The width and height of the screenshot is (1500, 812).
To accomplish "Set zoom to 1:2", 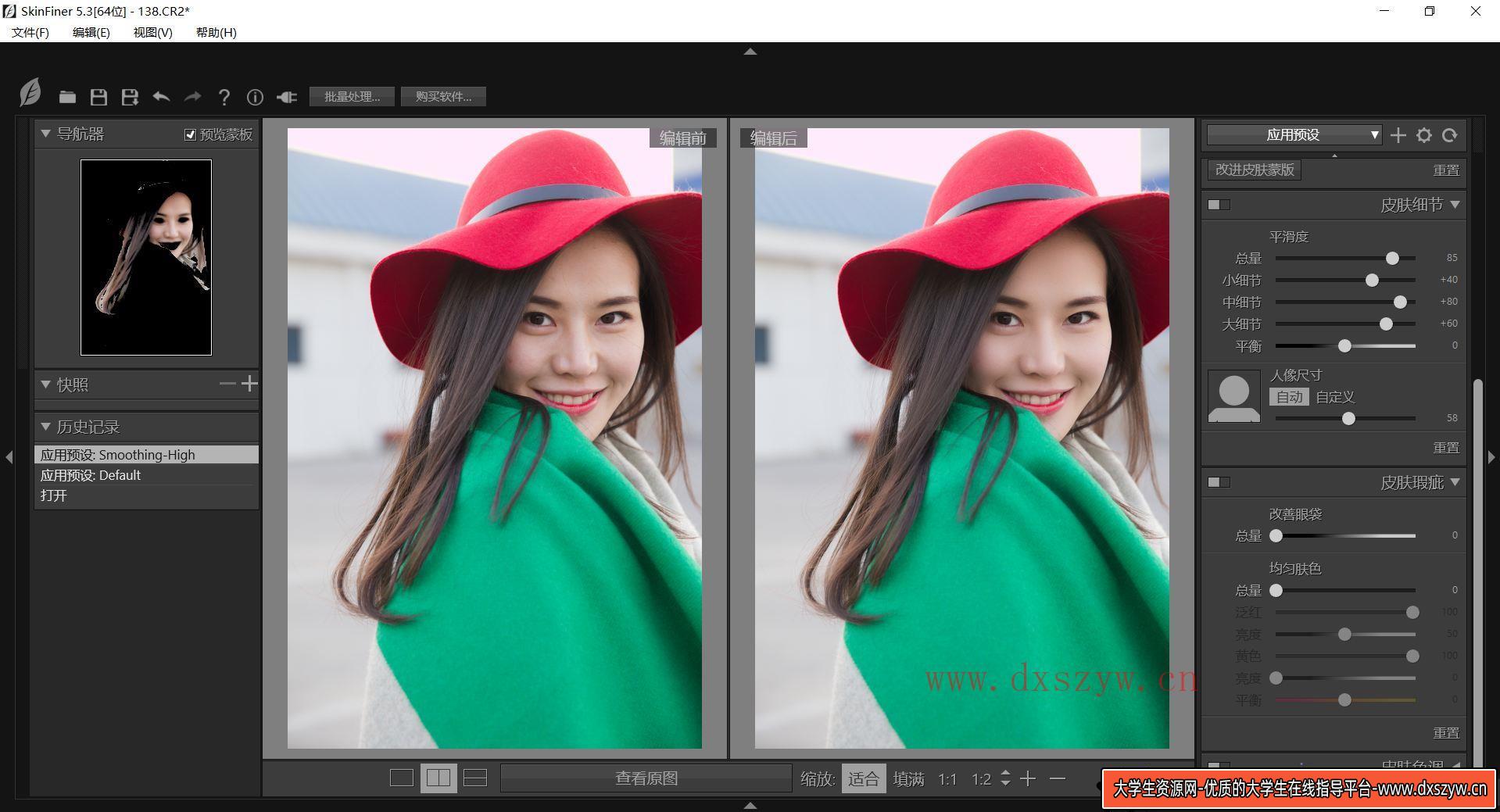I will click(x=981, y=779).
